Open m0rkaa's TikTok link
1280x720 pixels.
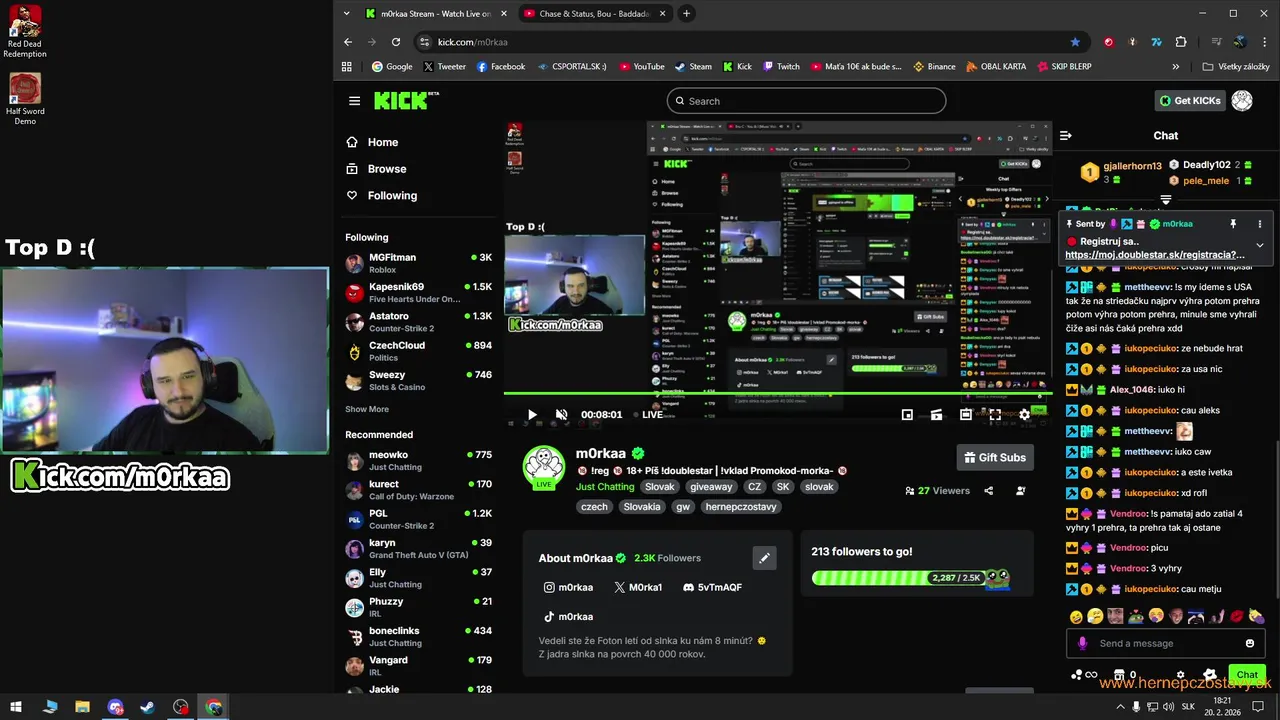568,617
